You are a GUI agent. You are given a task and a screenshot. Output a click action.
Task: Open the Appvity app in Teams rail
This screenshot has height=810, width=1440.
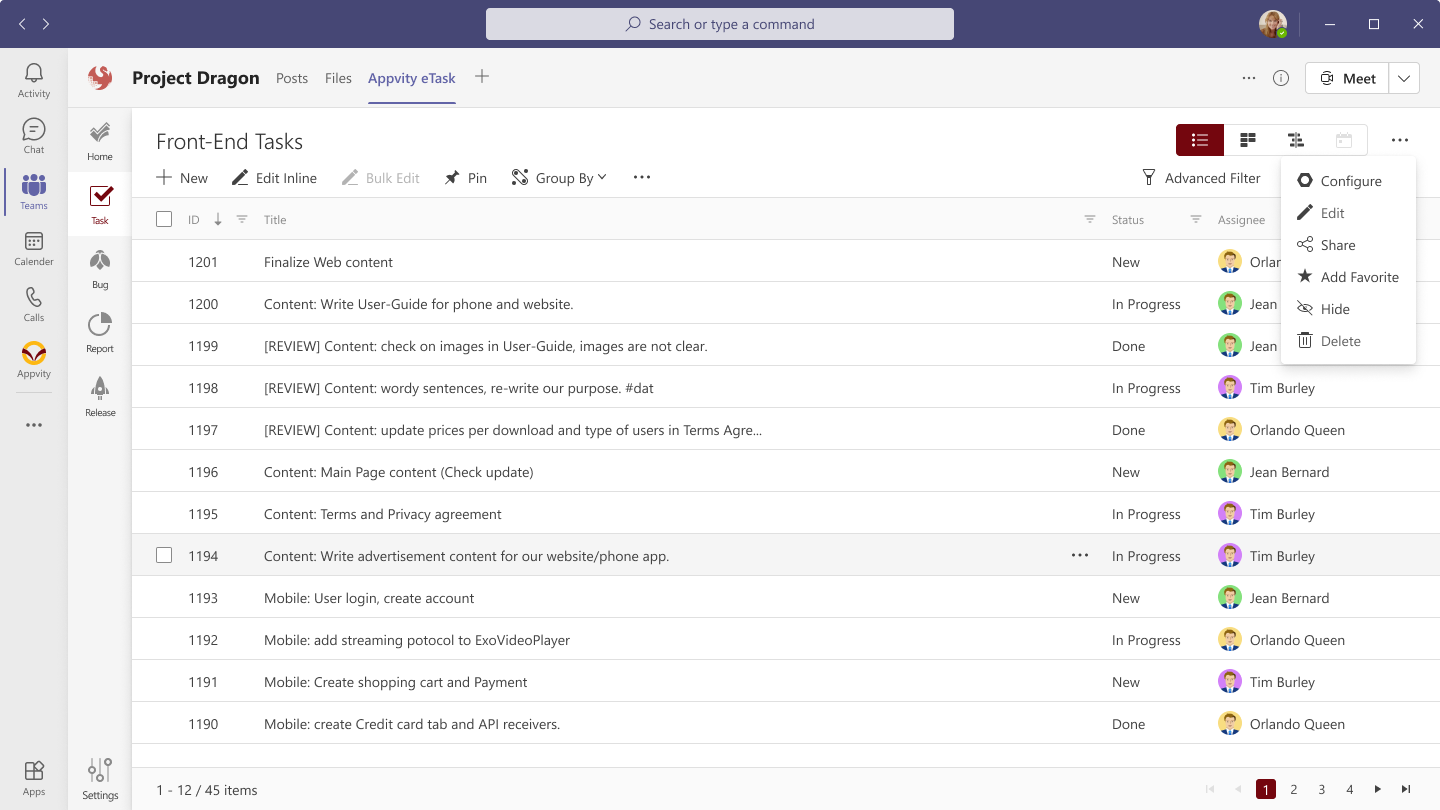[x=34, y=360]
